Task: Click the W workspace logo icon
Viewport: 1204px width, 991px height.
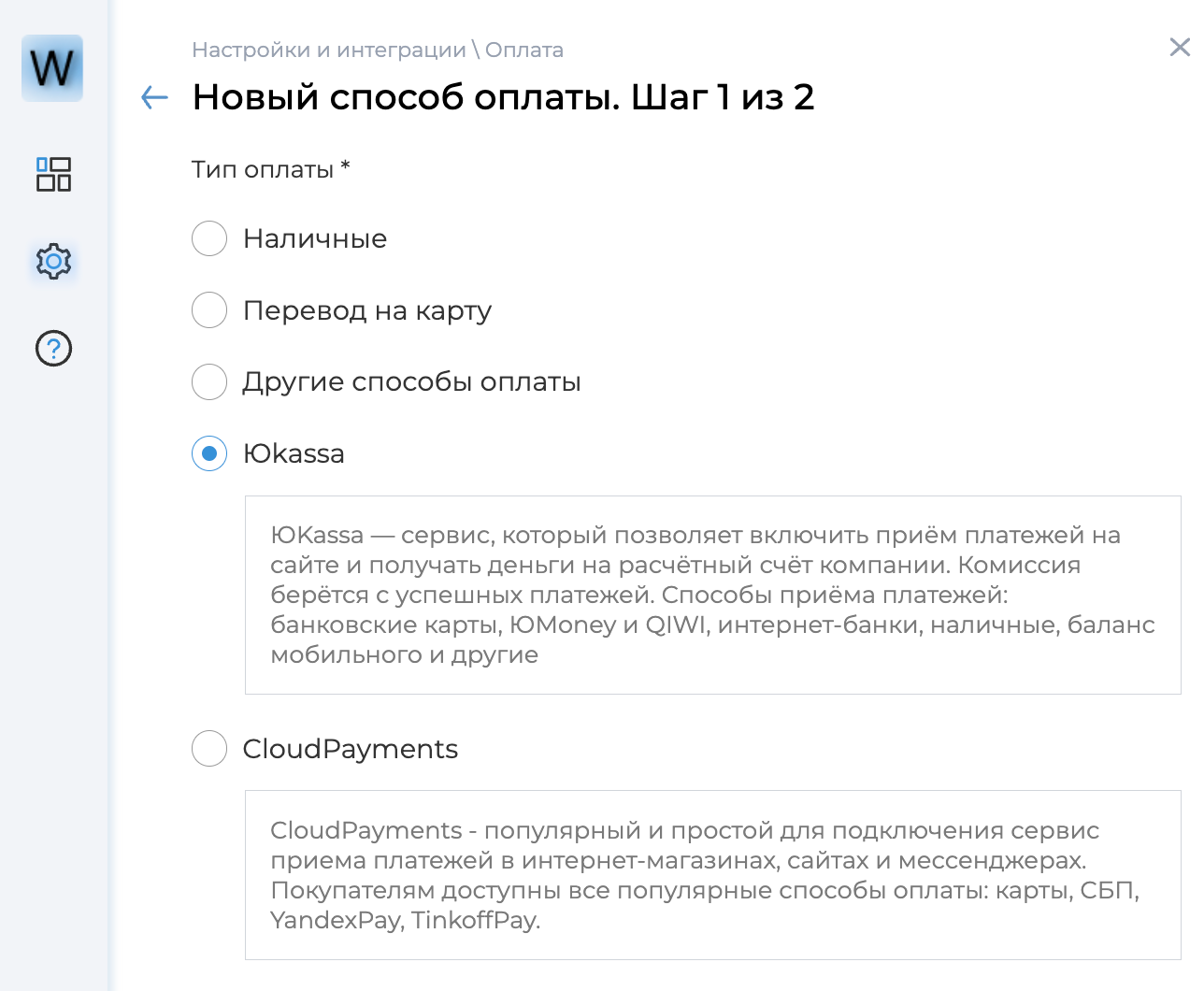Action: [51, 68]
